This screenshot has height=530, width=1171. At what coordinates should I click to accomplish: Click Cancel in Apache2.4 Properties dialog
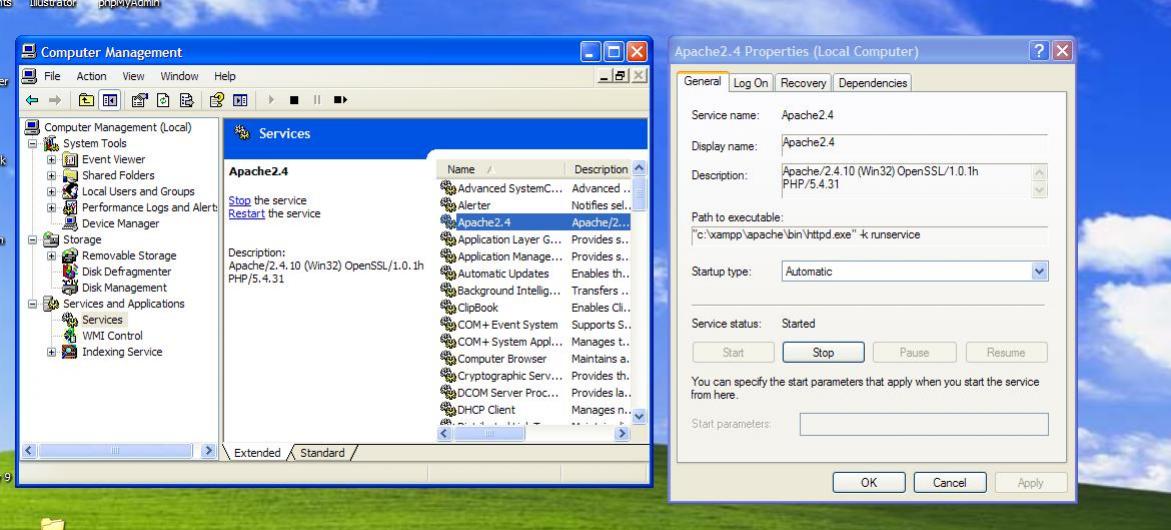[x=949, y=482]
